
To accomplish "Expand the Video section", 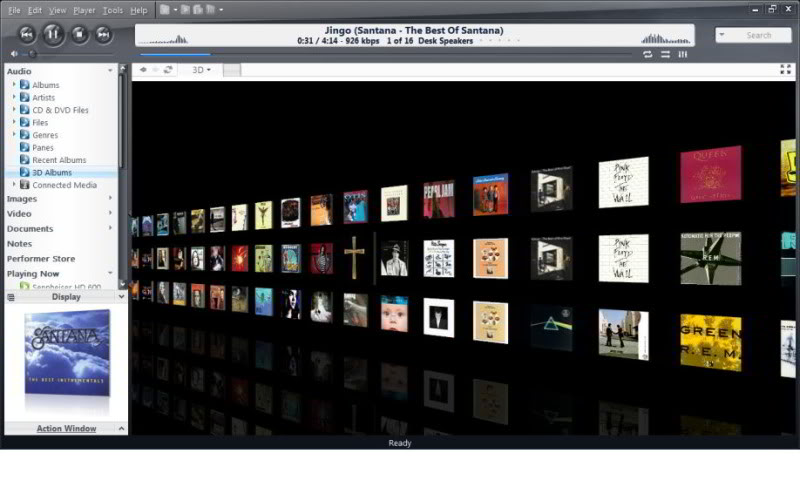I will click(110, 213).
